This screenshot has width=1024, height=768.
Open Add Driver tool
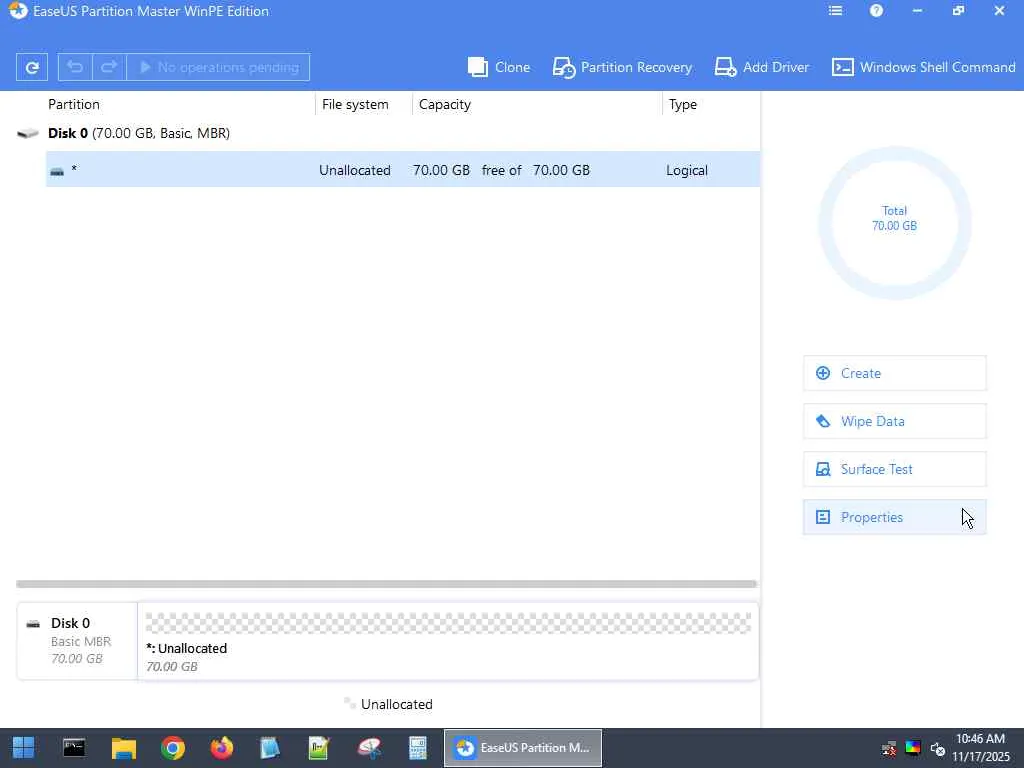(x=761, y=67)
